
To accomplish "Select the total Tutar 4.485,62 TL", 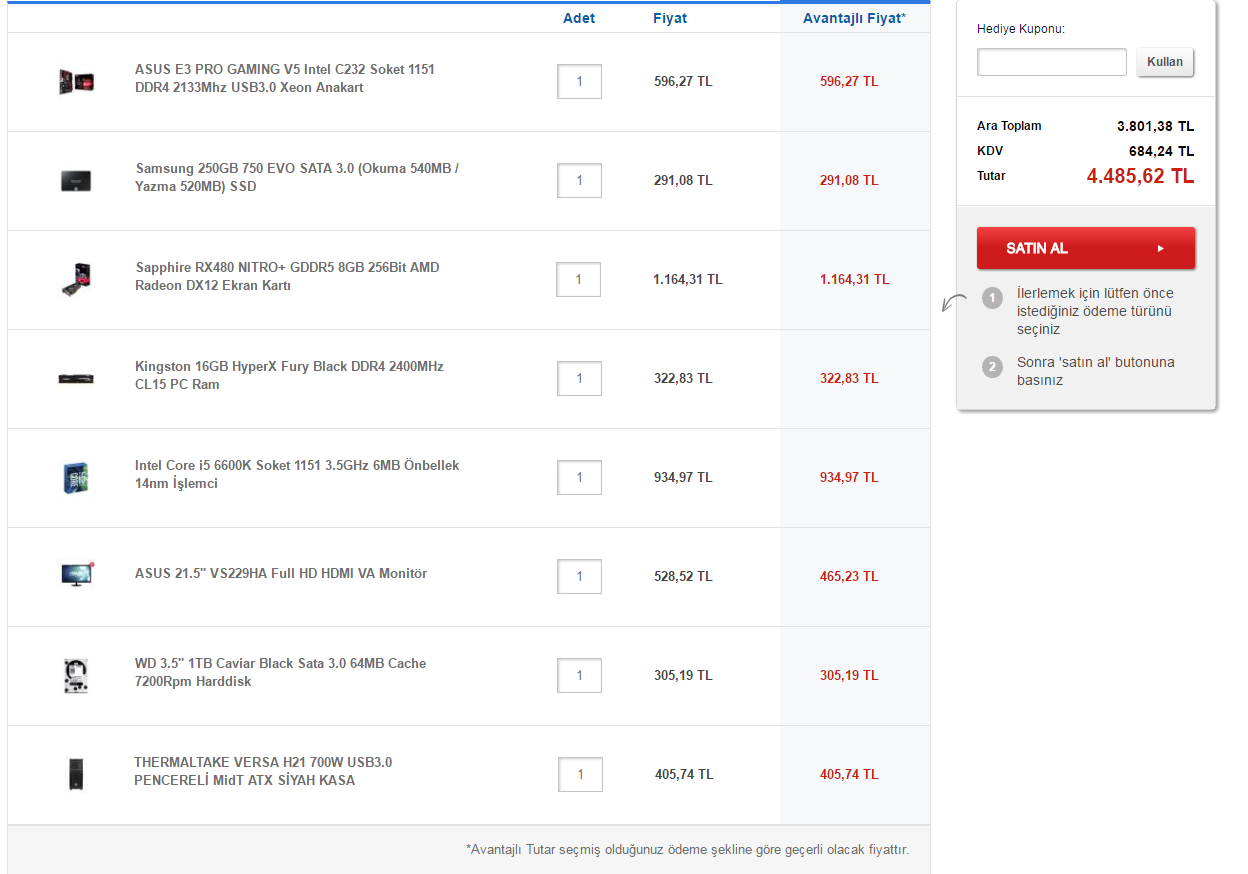I will (1141, 176).
